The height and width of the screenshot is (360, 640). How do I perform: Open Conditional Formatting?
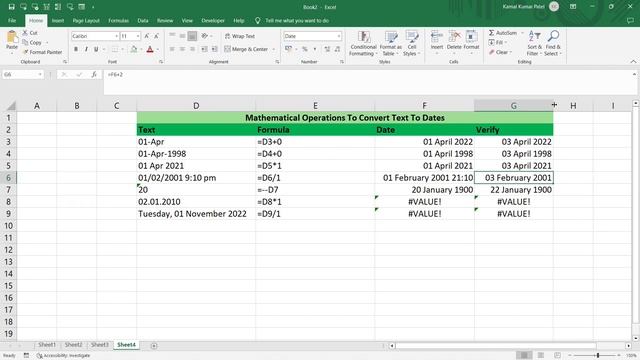[363, 44]
